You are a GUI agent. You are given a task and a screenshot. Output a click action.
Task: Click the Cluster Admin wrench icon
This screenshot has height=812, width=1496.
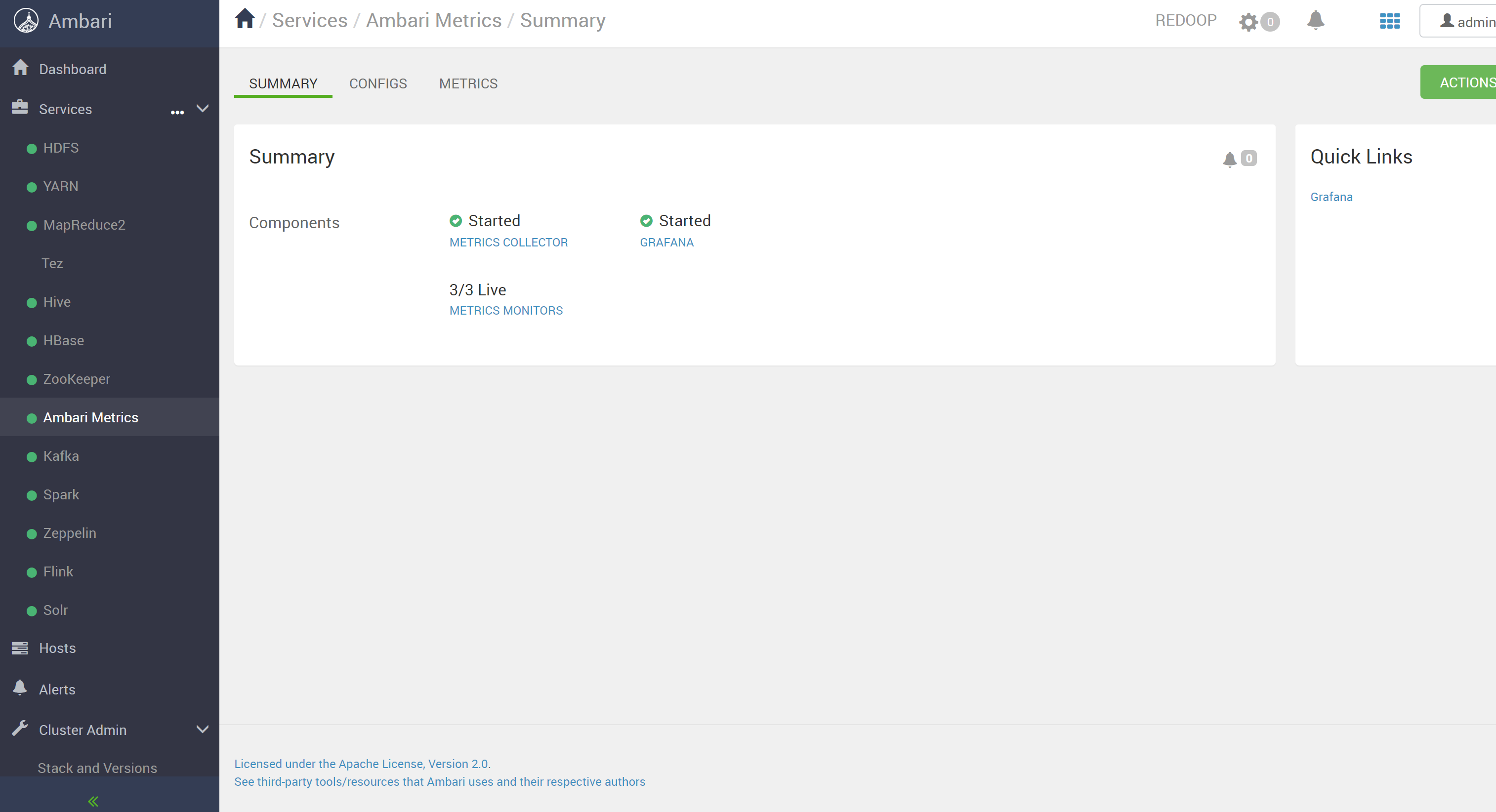click(x=20, y=729)
